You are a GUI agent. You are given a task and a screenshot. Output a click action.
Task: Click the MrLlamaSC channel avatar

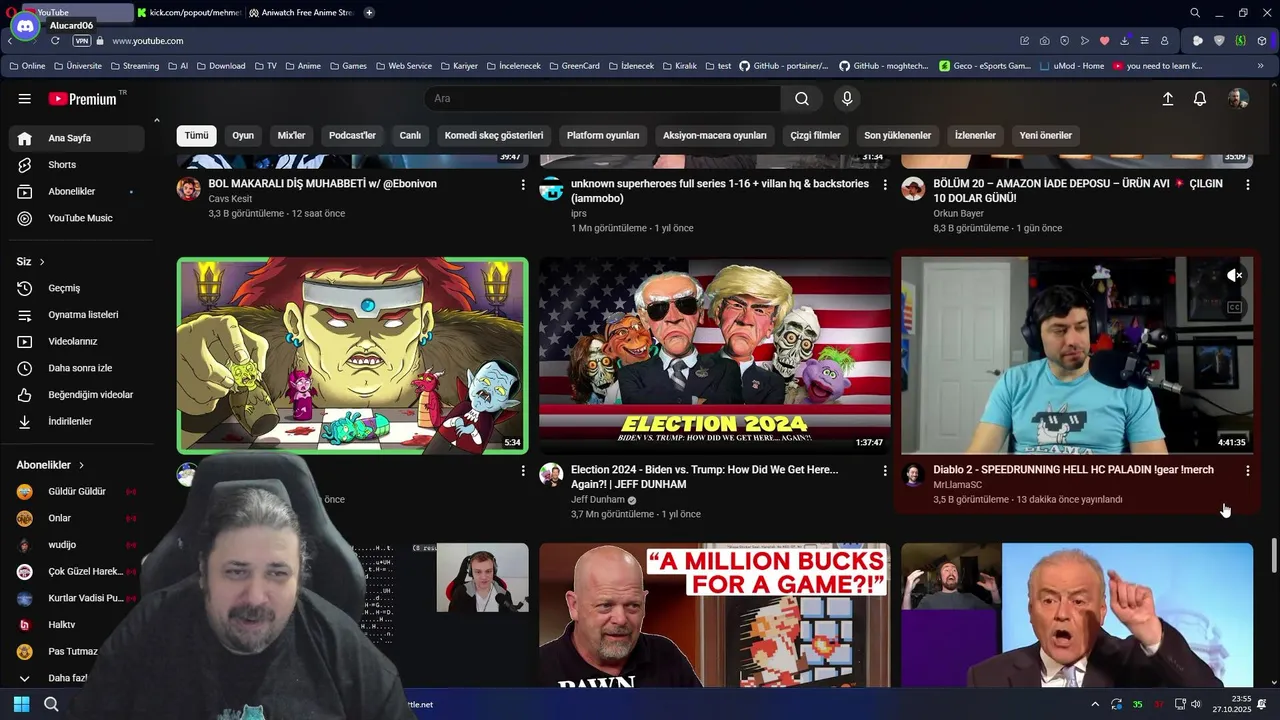pos(913,475)
